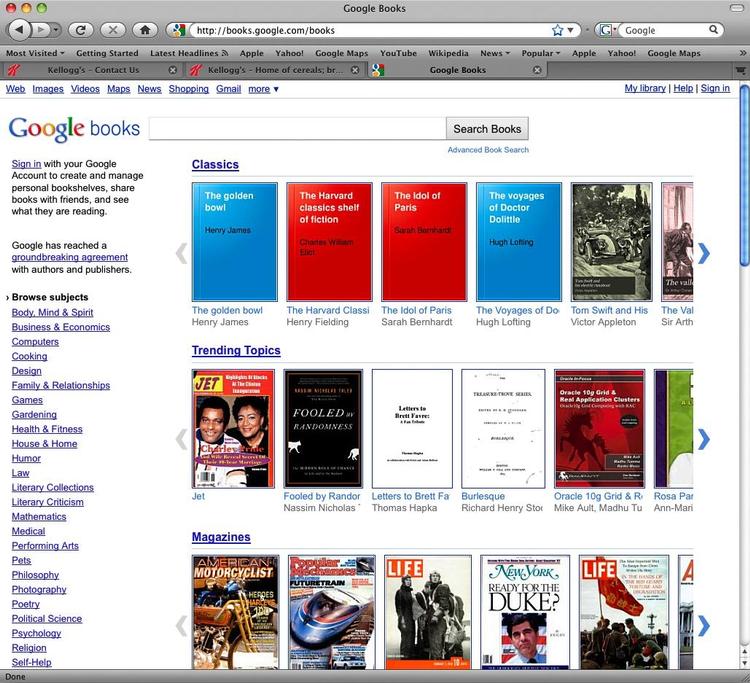Open the New York magazine cover
This screenshot has width=750, height=683.
pyautogui.click(x=525, y=612)
